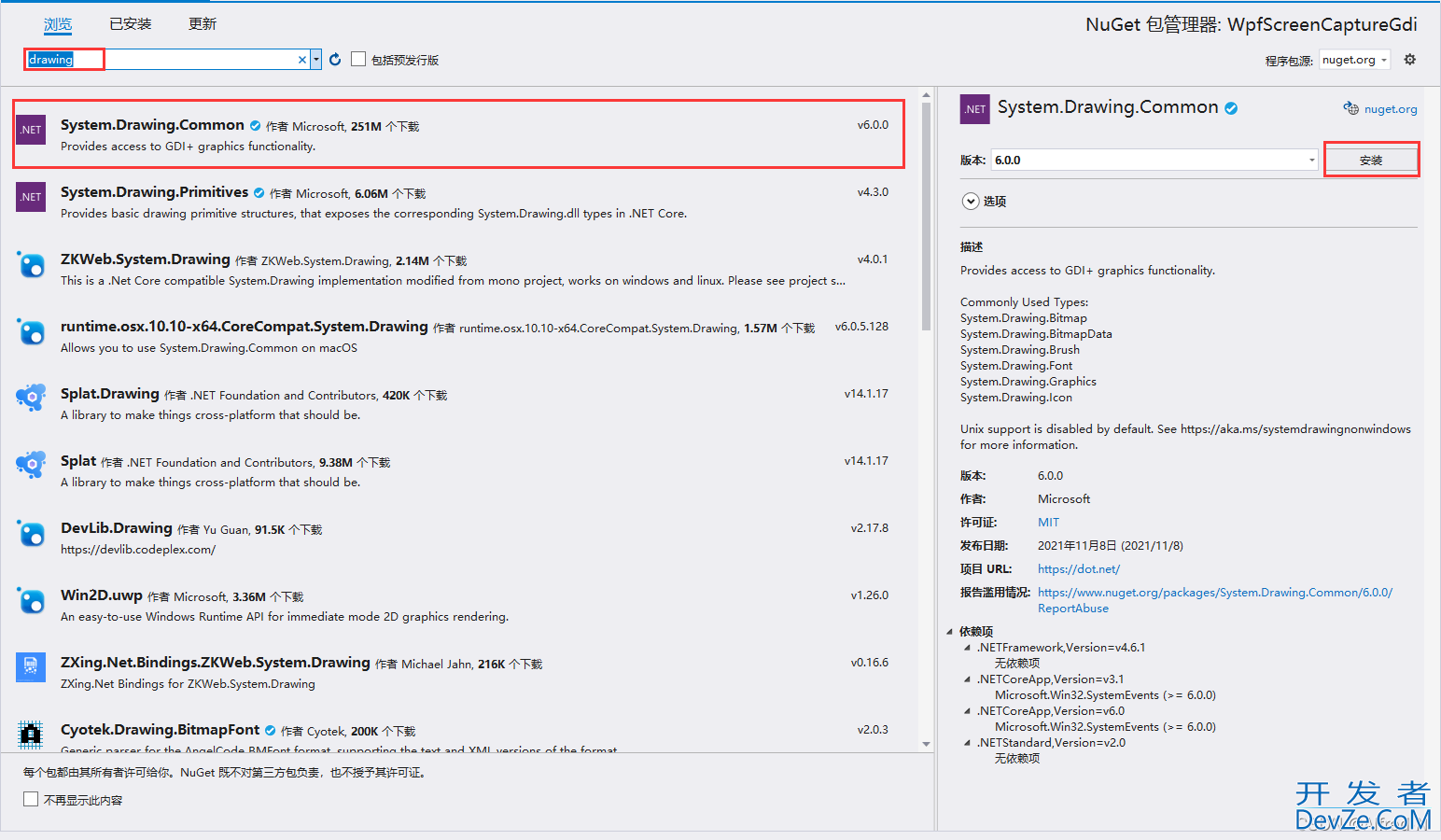Collapse the 依赖项 dependencies tree
1441x840 pixels.
(950, 632)
